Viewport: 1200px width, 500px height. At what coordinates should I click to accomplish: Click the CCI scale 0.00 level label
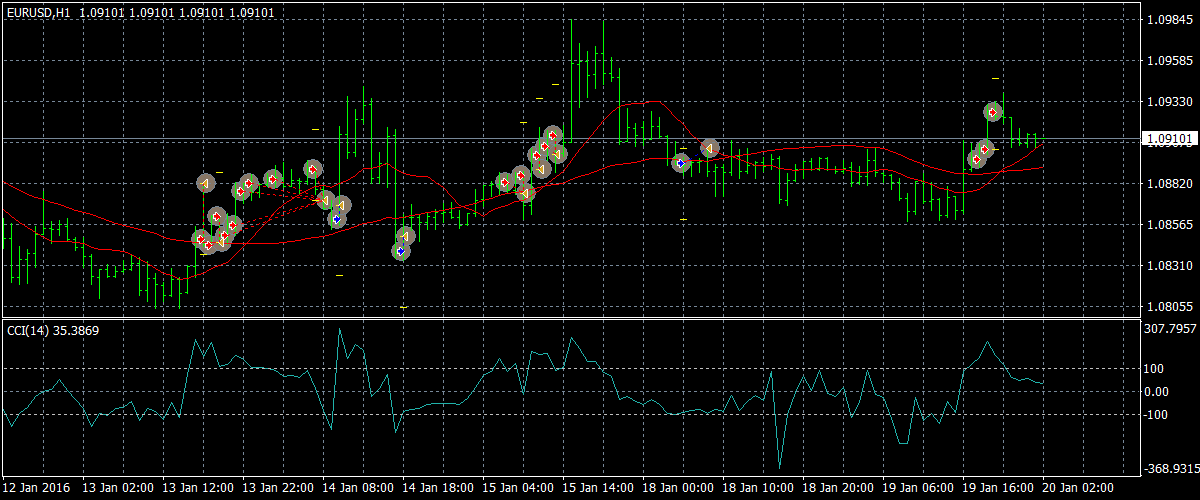[x=1158, y=391]
